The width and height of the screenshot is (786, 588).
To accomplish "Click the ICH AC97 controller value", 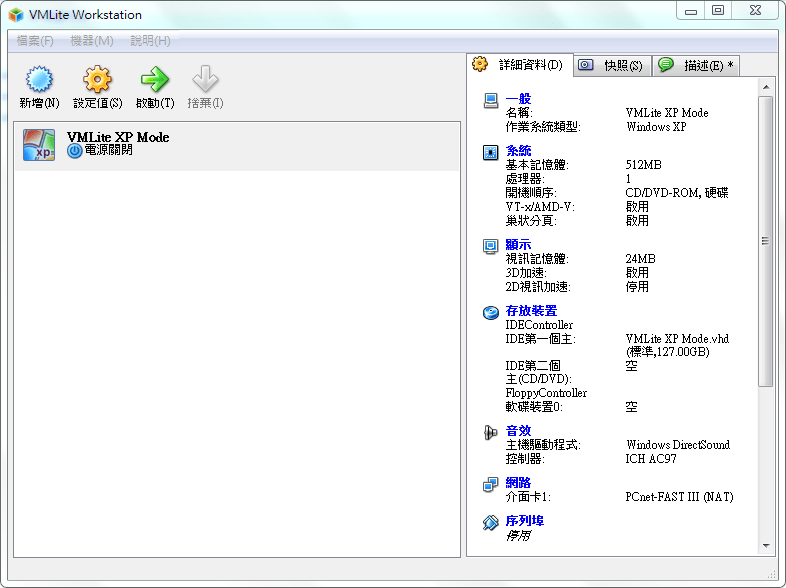I will (651, 459).
